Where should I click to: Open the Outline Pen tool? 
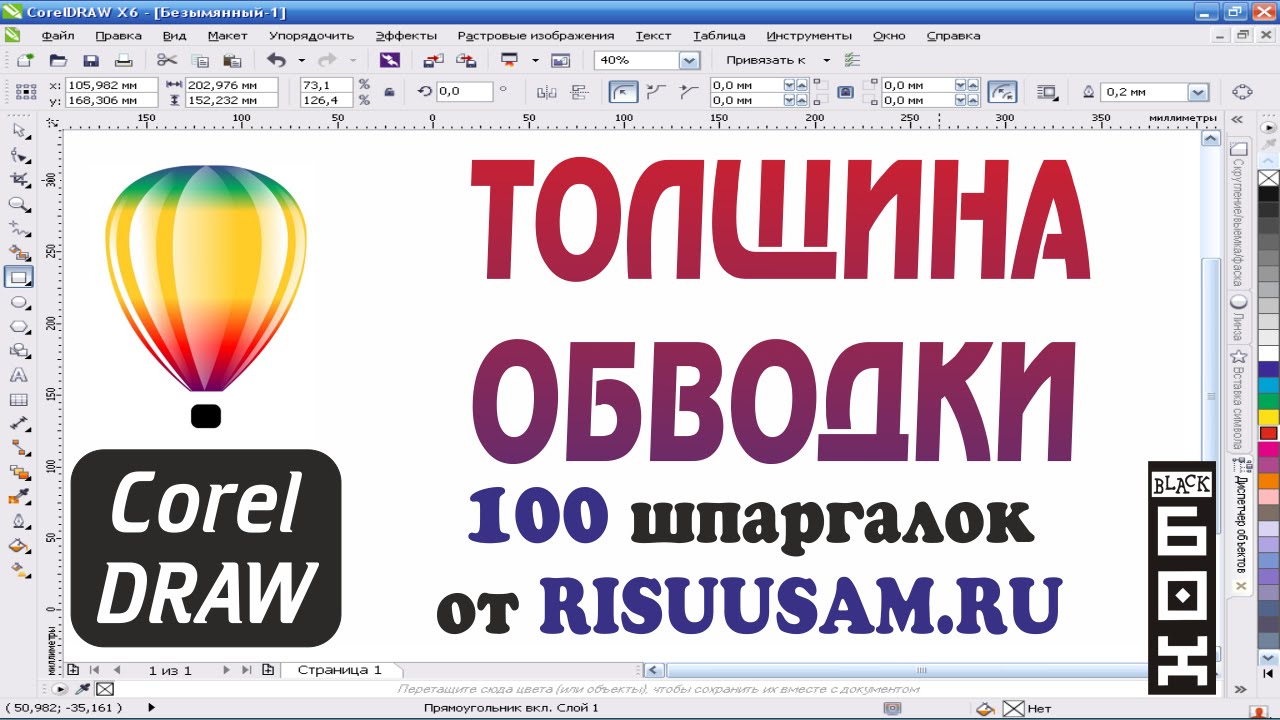pos(19,521)
